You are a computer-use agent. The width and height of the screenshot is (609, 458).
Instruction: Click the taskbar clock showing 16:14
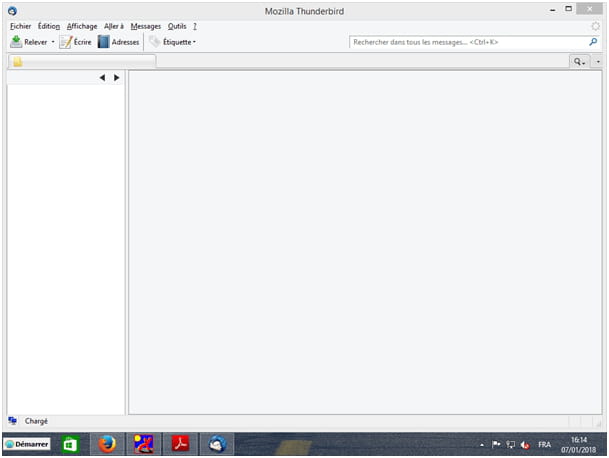coord(578,444)
